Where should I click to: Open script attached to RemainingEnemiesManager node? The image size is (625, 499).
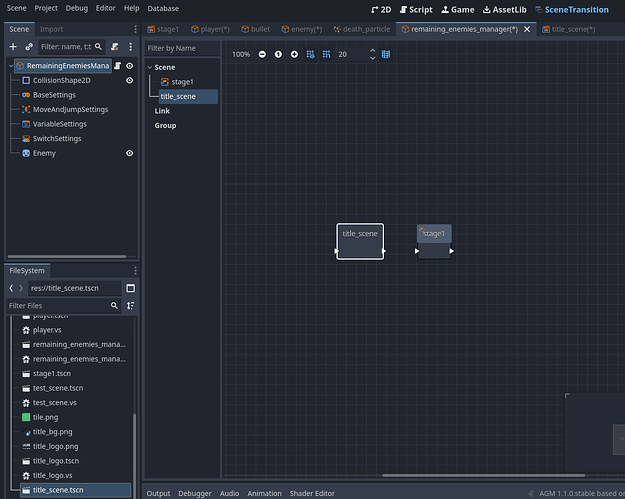tap(118, 66)
